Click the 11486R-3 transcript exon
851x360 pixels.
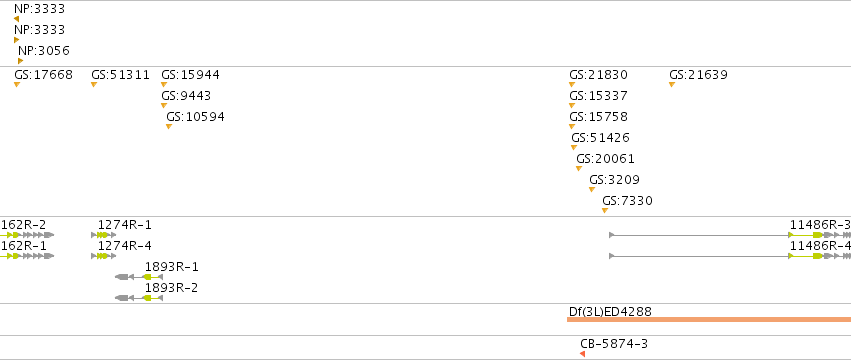818,235
